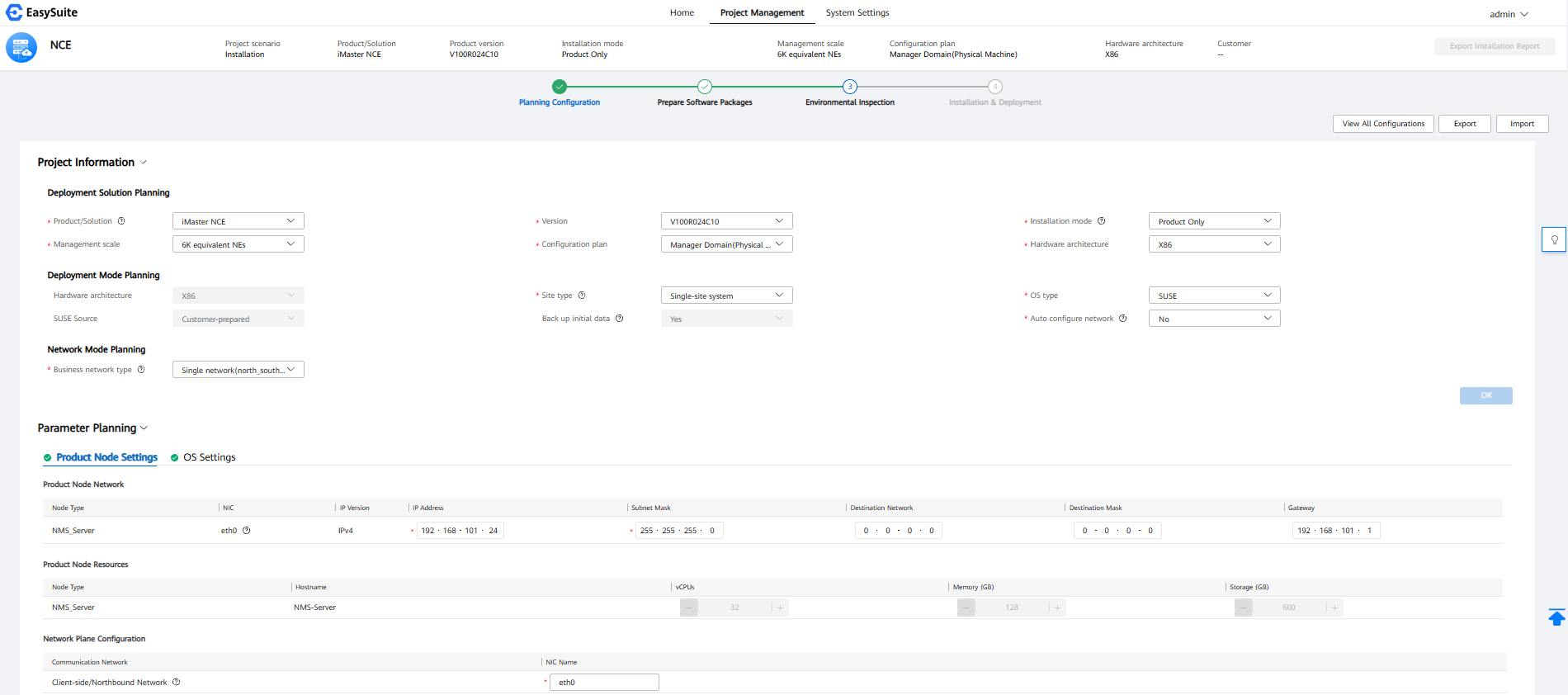Viewport: 1568px width, 695px height.
Task: Click the Storage plus button
Action: 1334,608
